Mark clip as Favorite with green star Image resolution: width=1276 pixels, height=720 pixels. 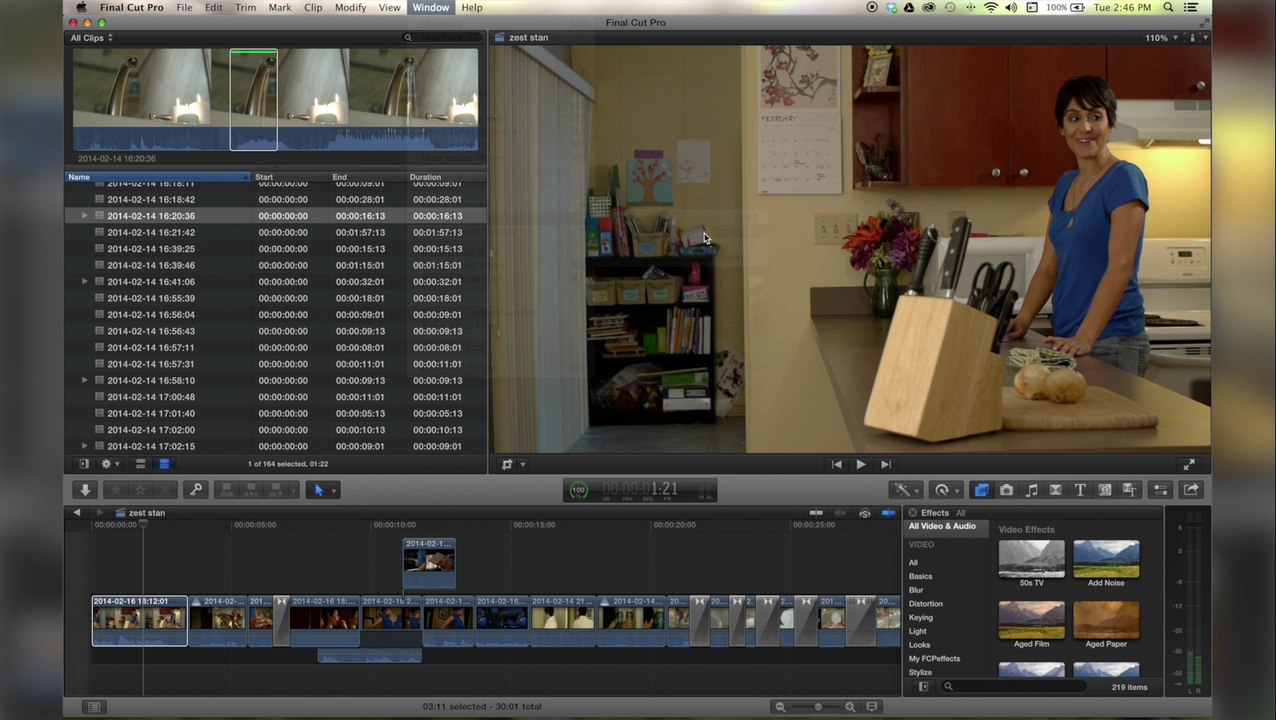pyautogui.click(x=116, y=490)
